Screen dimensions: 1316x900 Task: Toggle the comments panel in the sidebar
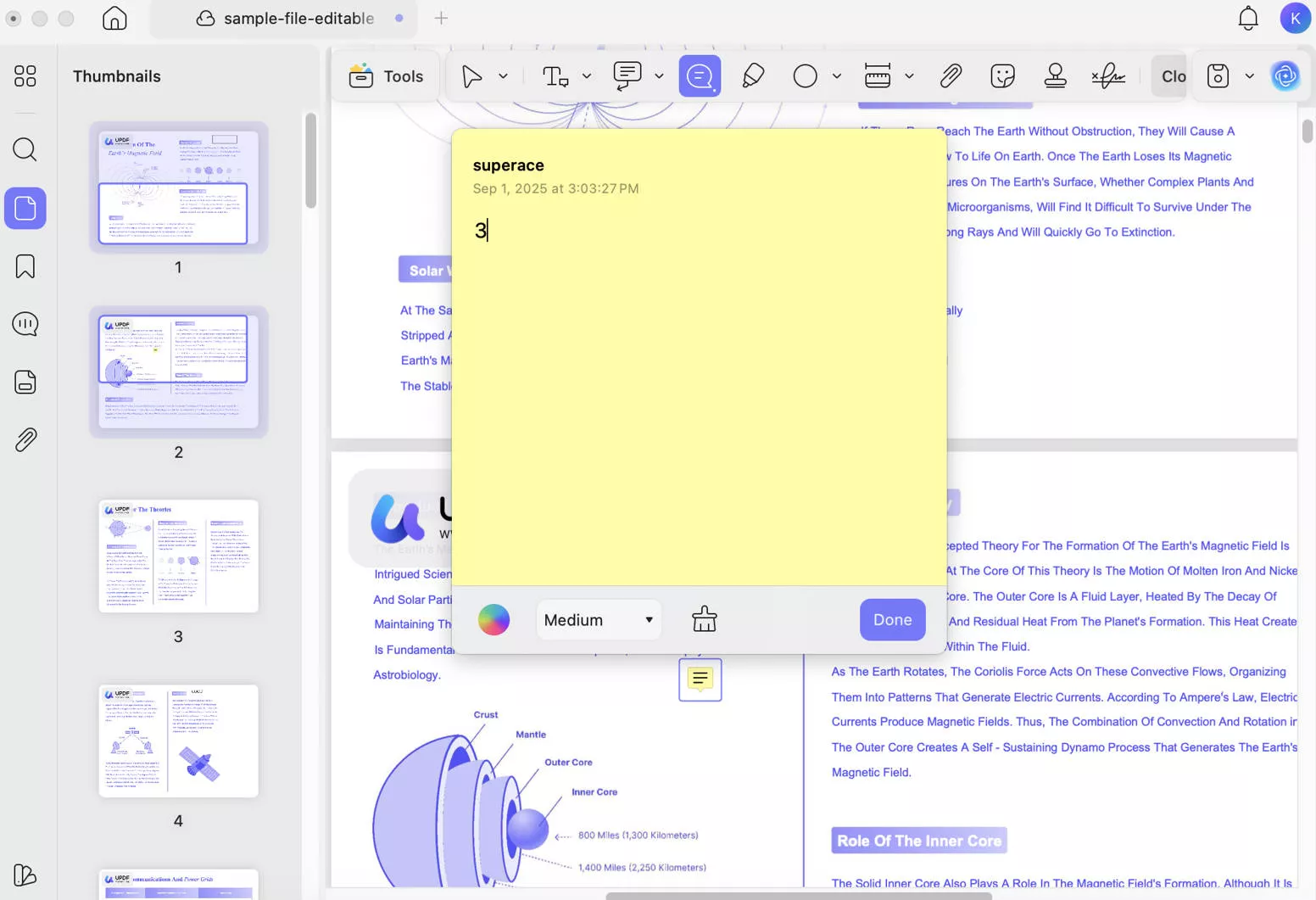(25, 323)
